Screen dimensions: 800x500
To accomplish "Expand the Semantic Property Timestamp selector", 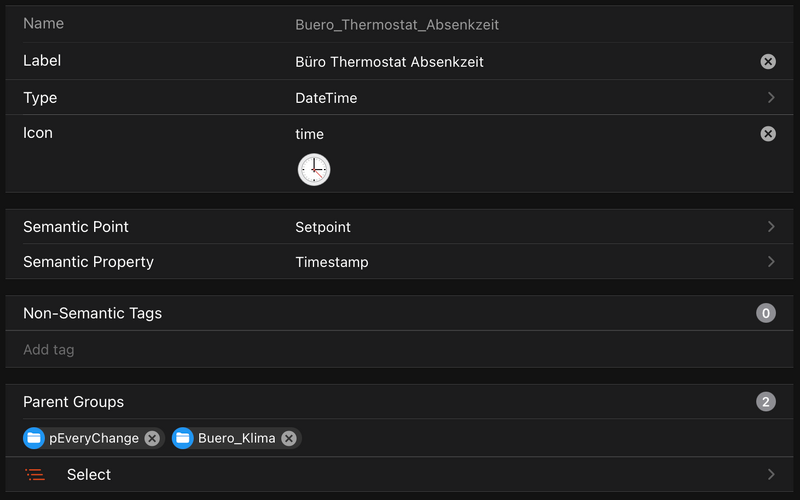I will pyautogui.click(x=771, y=262).
